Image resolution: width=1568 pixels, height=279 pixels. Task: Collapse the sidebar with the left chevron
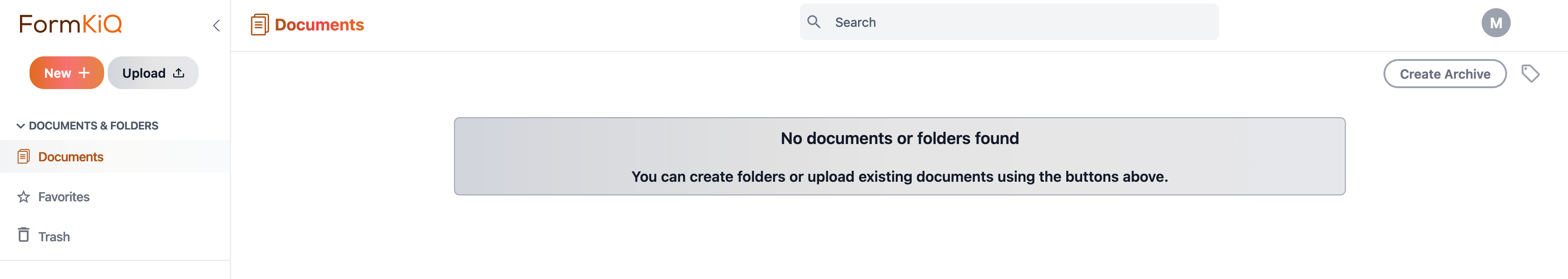[216, 25]
